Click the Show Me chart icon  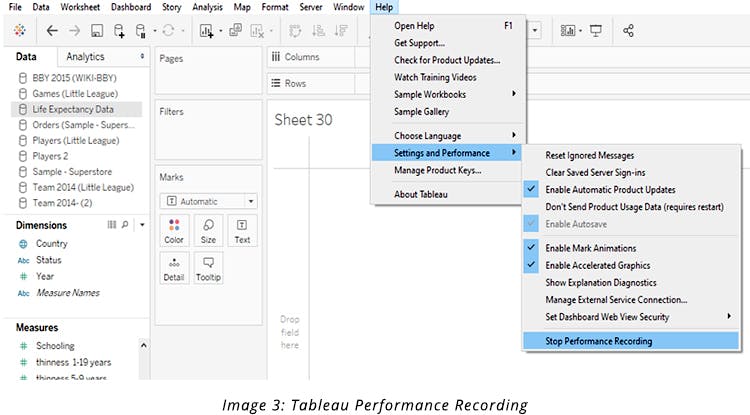pos(568,31)
